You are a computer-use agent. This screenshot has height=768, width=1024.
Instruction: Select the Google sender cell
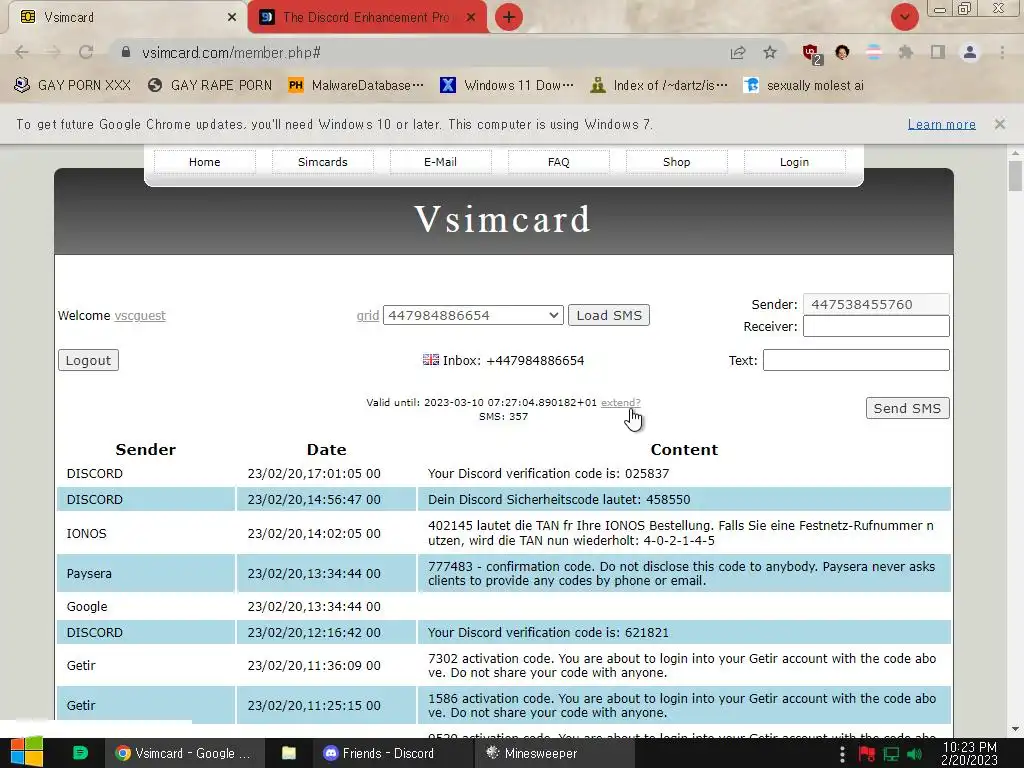pos(146,607)
